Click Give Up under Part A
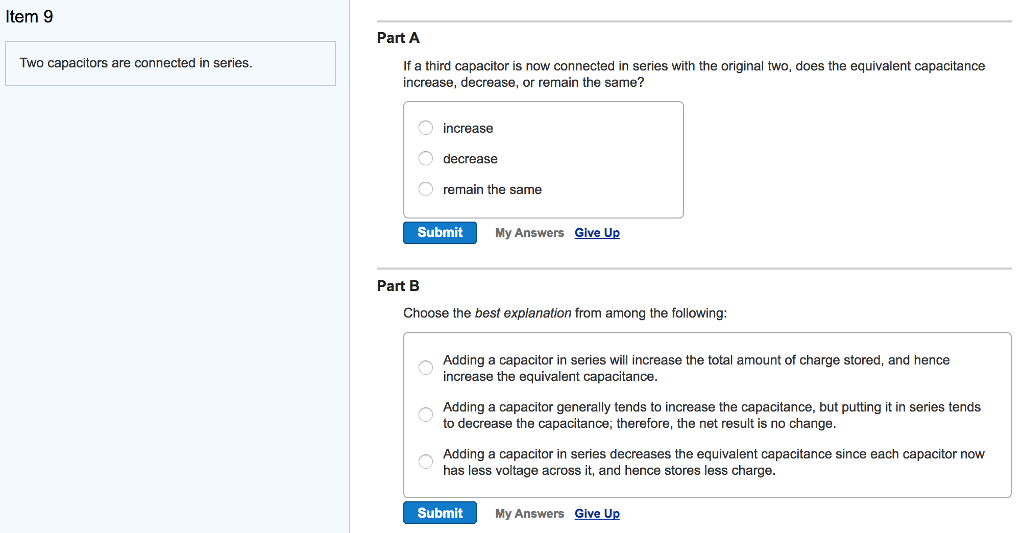Image resolution: width=1024 pixels, height=533 pixels. (597, 233)
